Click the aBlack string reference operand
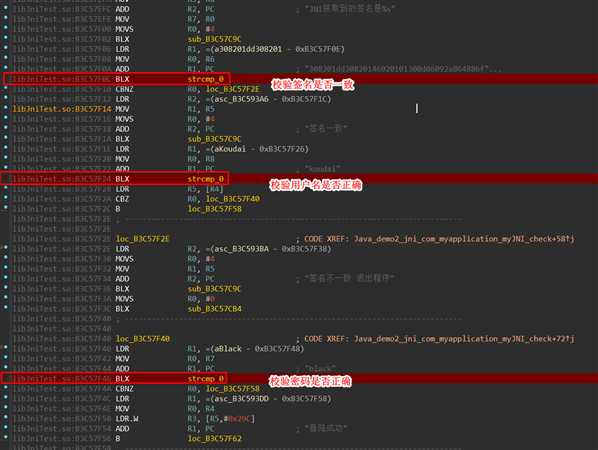This screenshot has height=450, width=598. click(227, 349)
